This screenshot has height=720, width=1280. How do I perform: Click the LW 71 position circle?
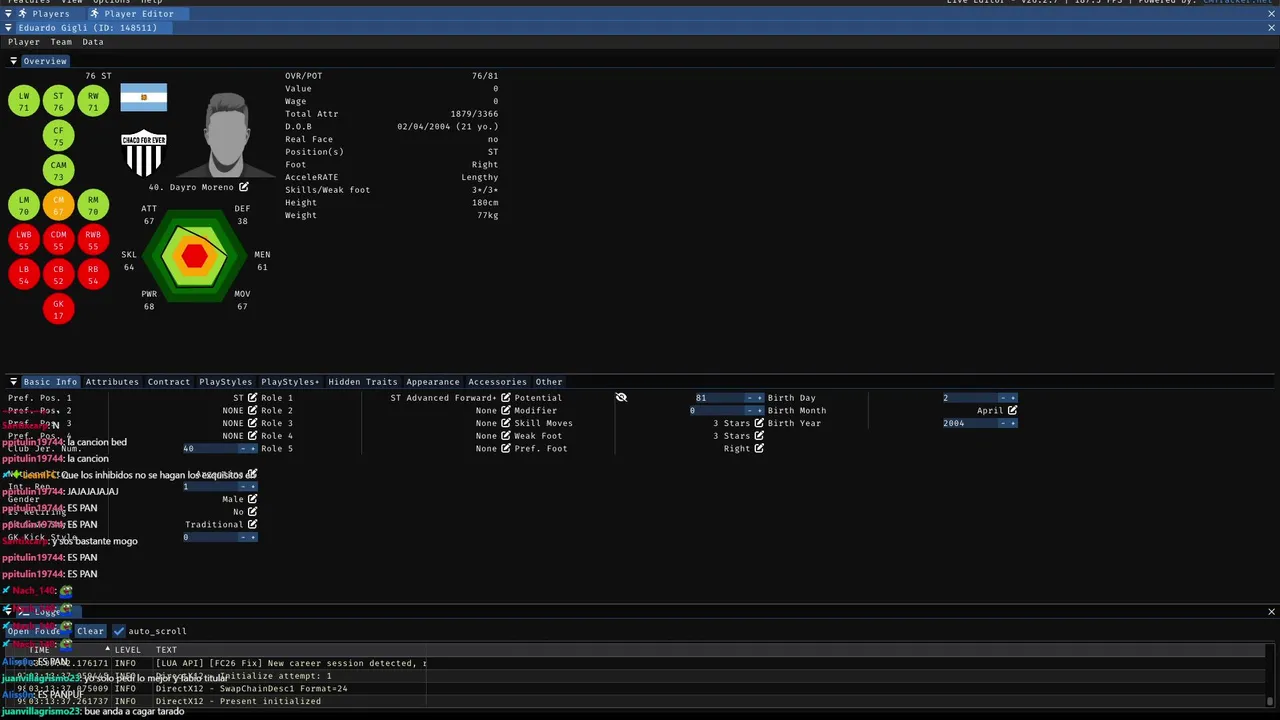tap(24, 101)
